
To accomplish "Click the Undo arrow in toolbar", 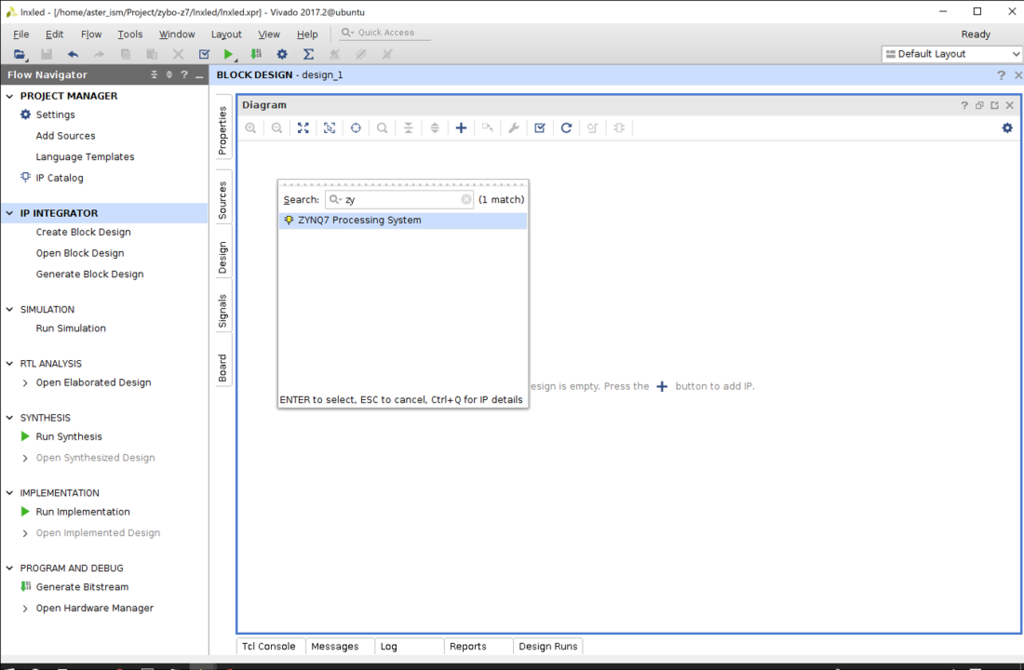I will [x=72, y=54].
